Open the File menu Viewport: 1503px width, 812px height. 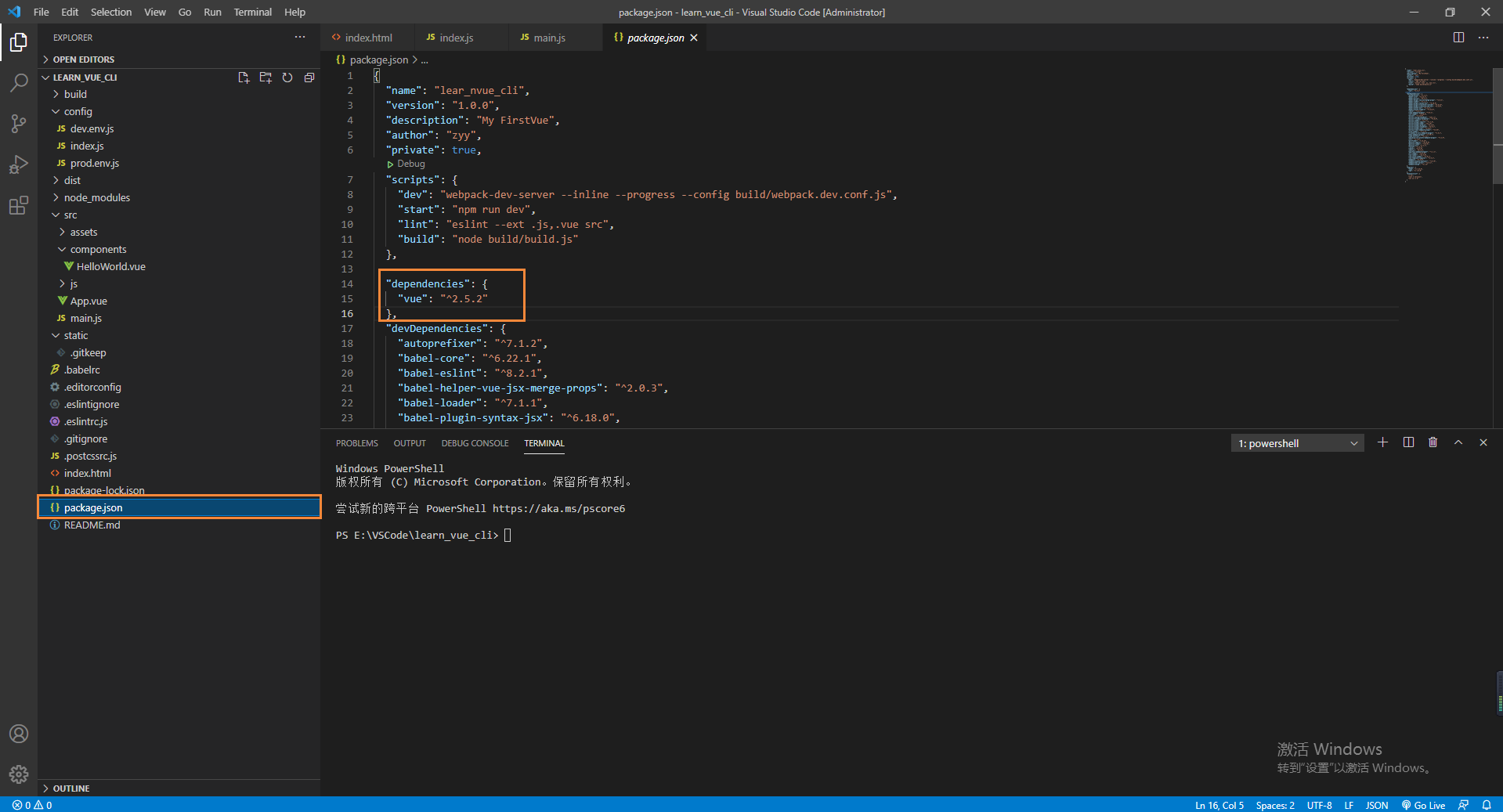(x=41, y=12)
